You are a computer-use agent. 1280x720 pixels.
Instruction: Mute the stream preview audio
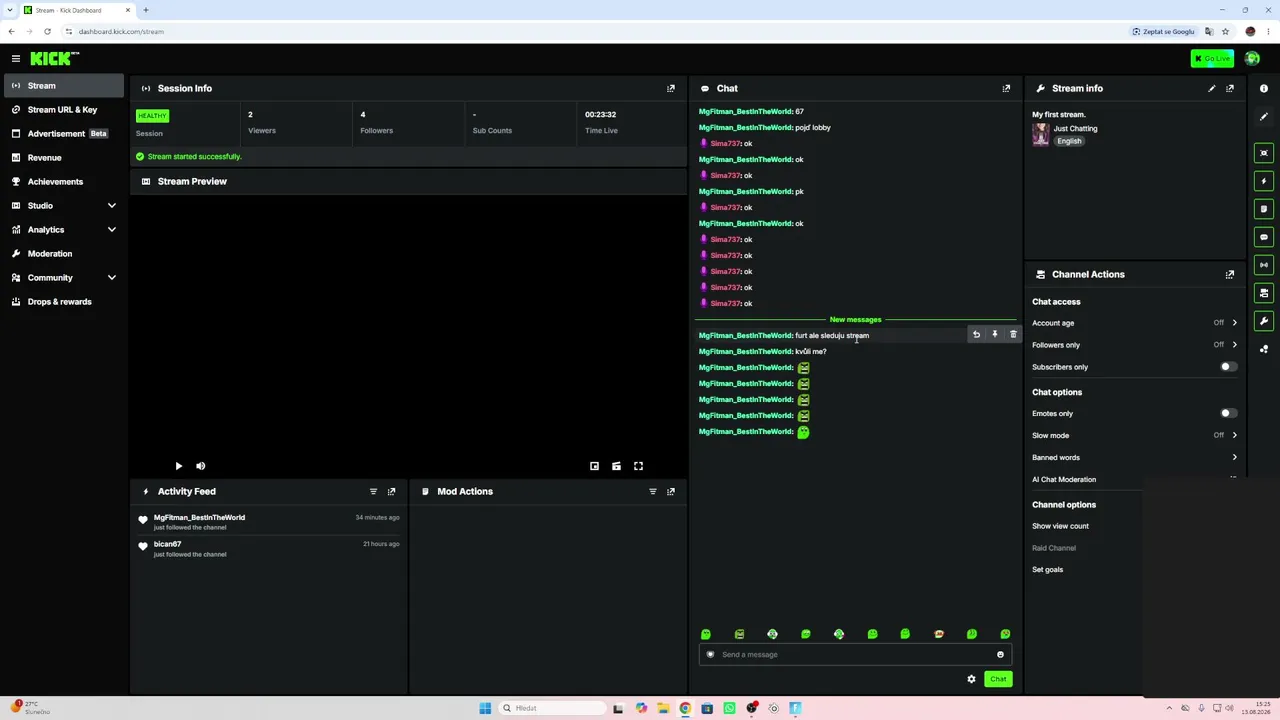click(x=201, y=466)
